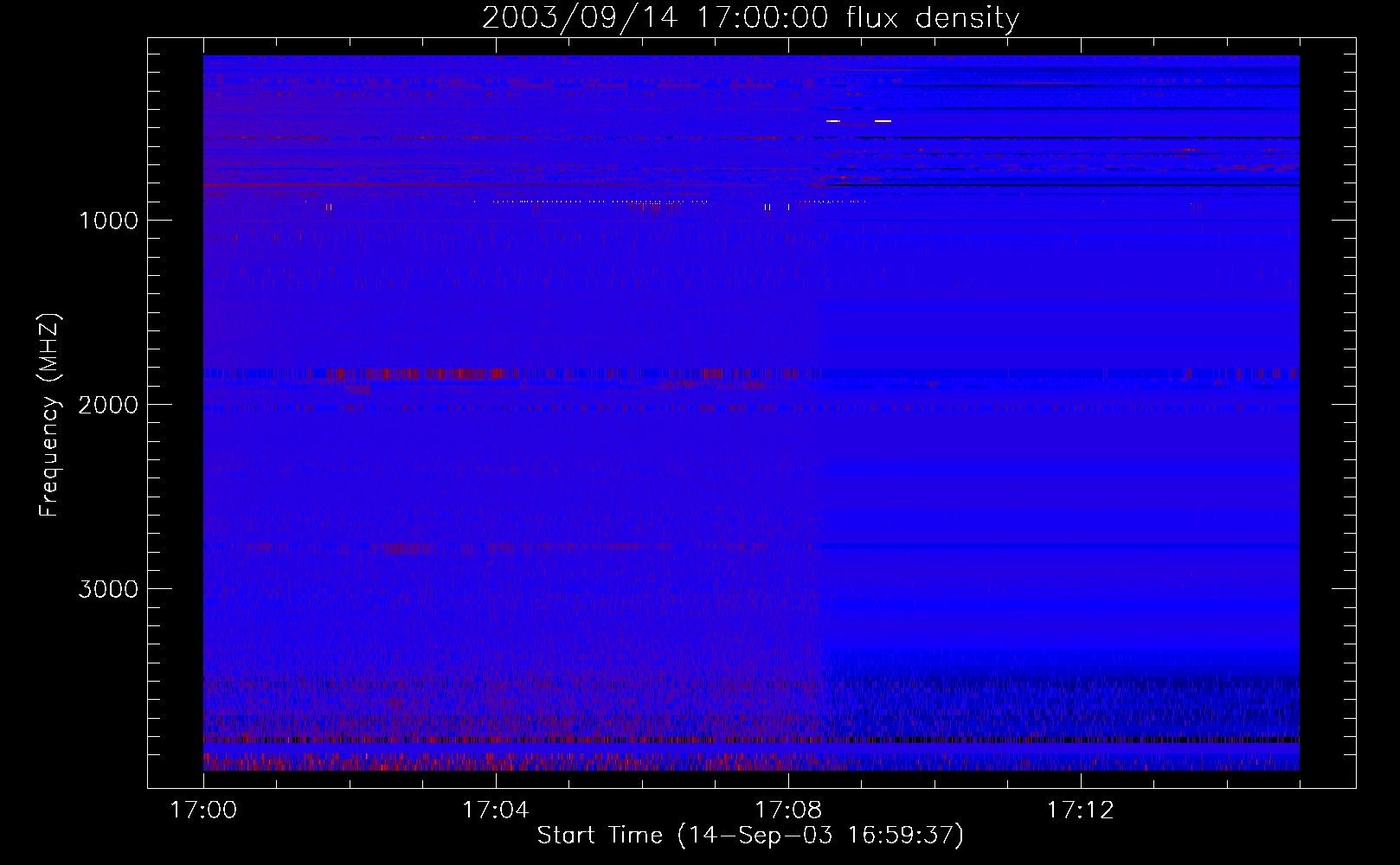Click the 17:04 time tick label

[x=496, y=811]
